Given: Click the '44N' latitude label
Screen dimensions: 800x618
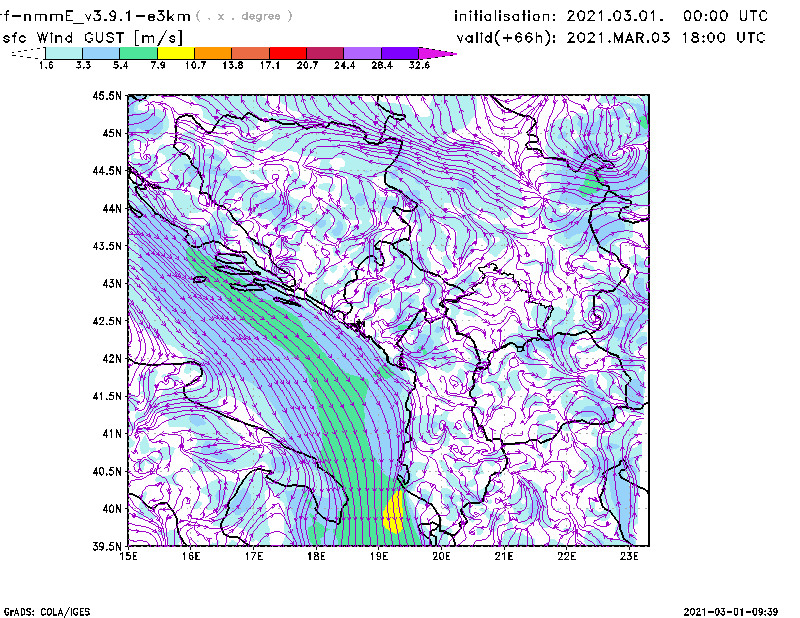Looking at the screenshot, I should [112, 208].
